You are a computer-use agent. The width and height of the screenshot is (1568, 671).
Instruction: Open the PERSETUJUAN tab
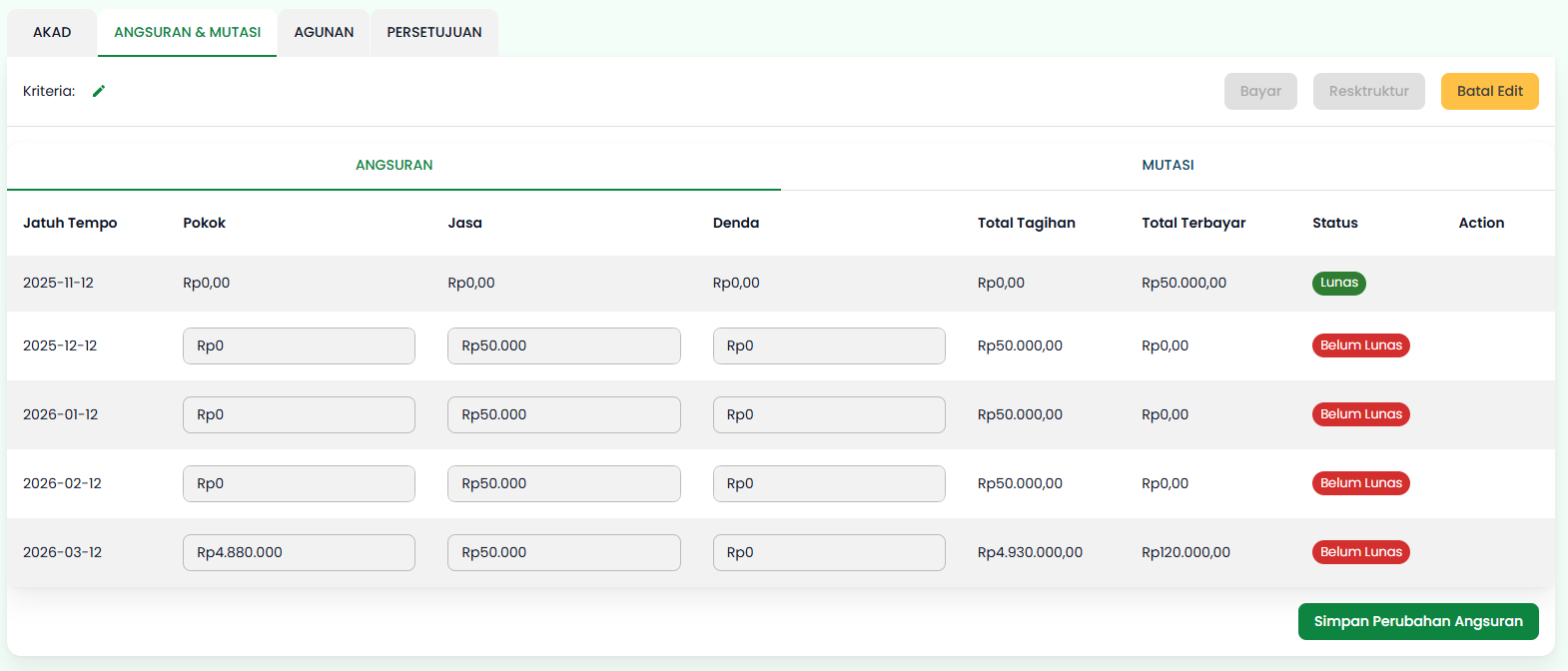point(434,32)
